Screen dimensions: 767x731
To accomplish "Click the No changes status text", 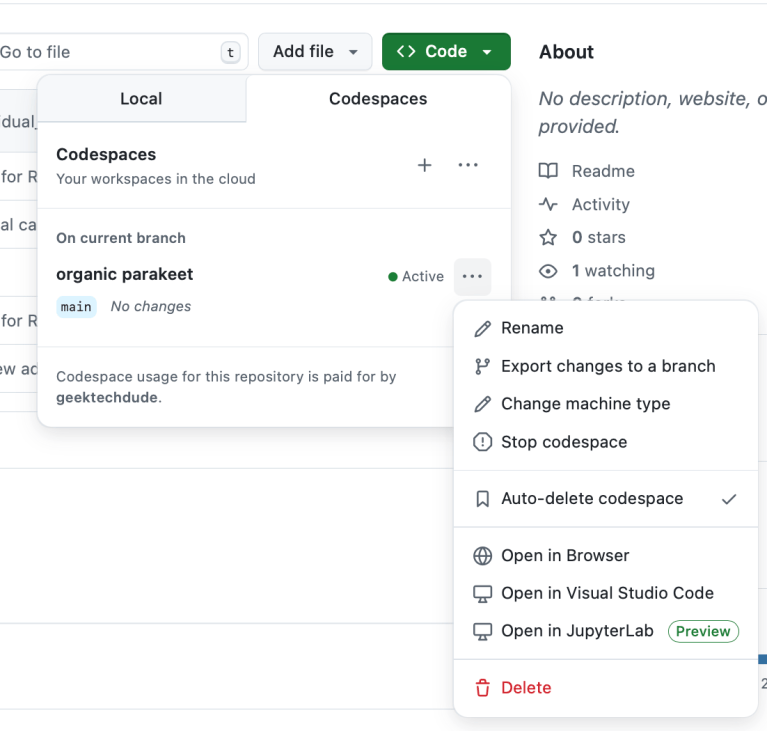I will 151,306.
